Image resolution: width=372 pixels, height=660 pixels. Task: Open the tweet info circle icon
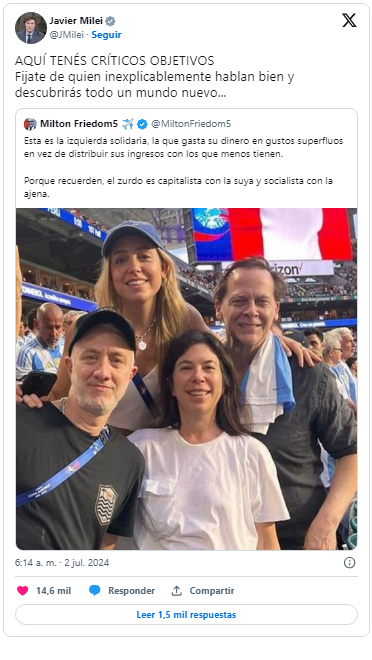click(x=349, y=563)
